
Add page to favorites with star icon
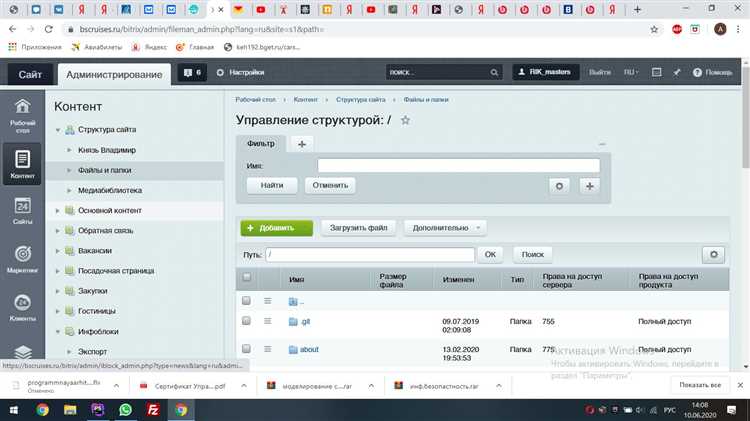click(x=405, y=120)
